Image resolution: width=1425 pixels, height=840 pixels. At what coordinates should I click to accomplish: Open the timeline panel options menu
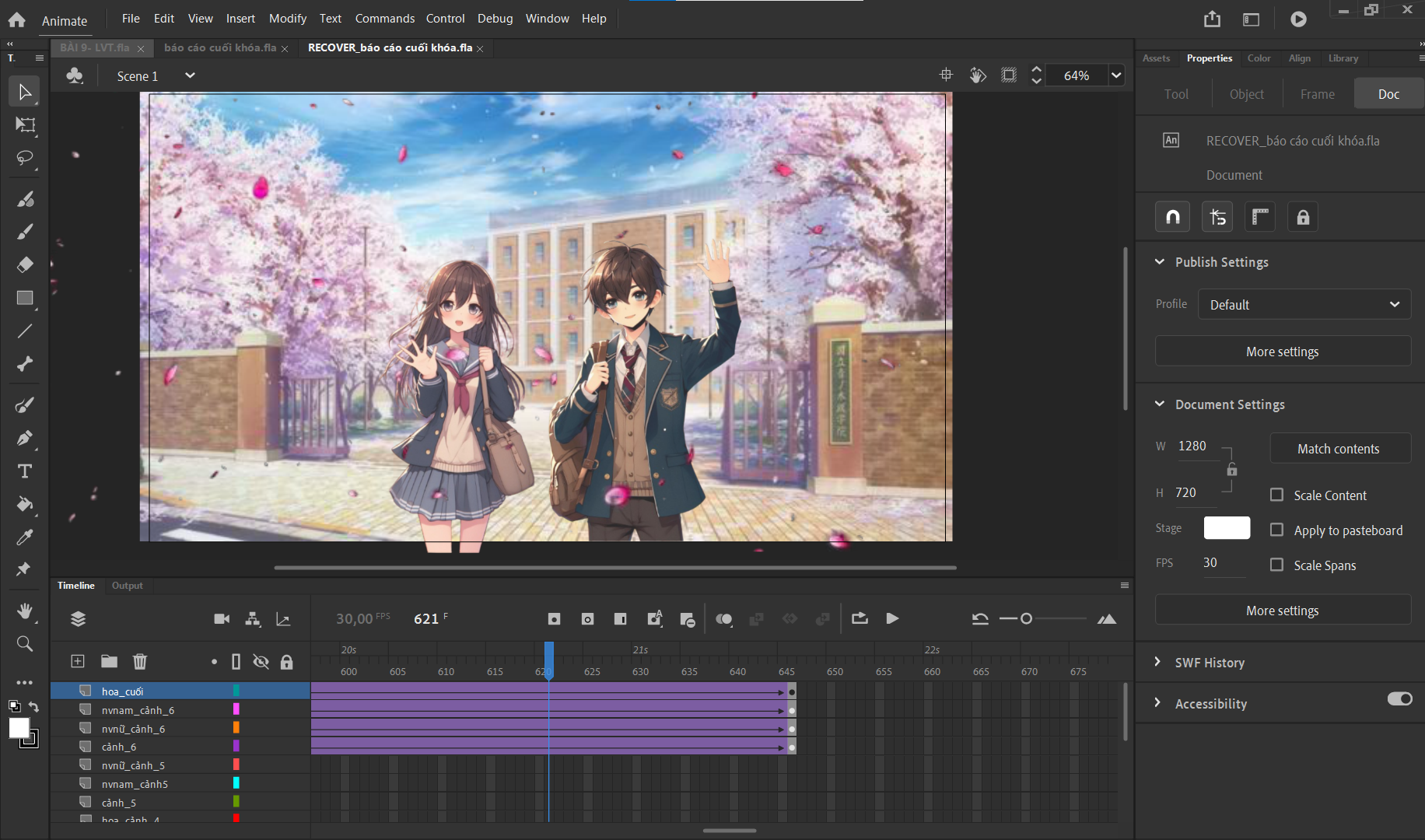(x=1124, y=586)
